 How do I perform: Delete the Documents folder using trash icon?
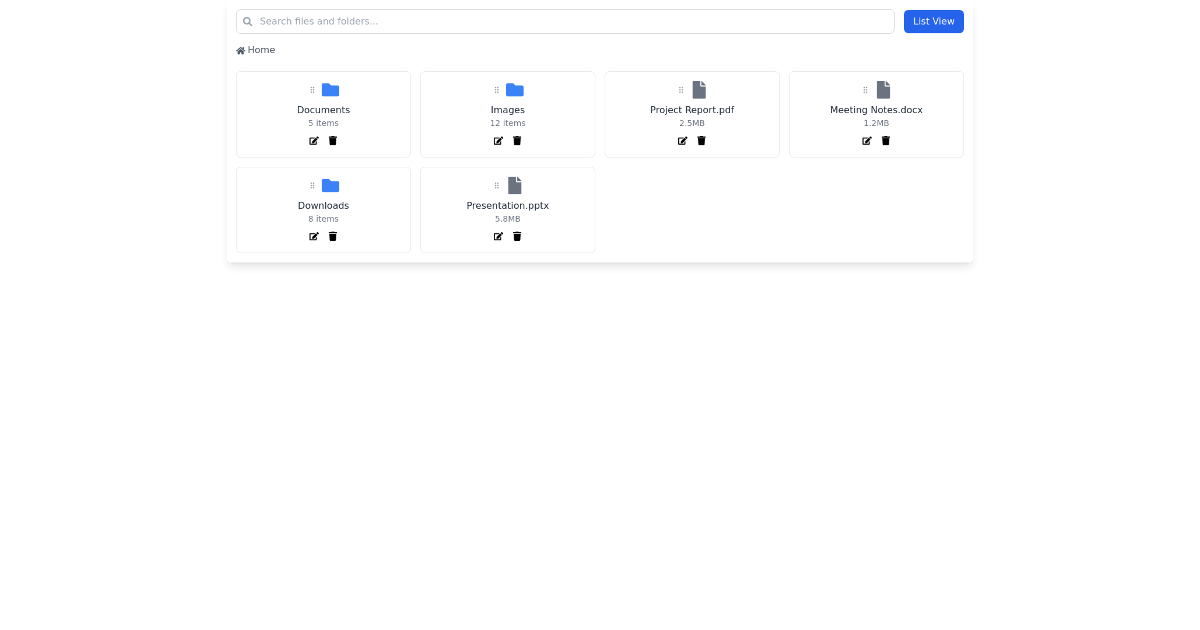click(333, 141)
